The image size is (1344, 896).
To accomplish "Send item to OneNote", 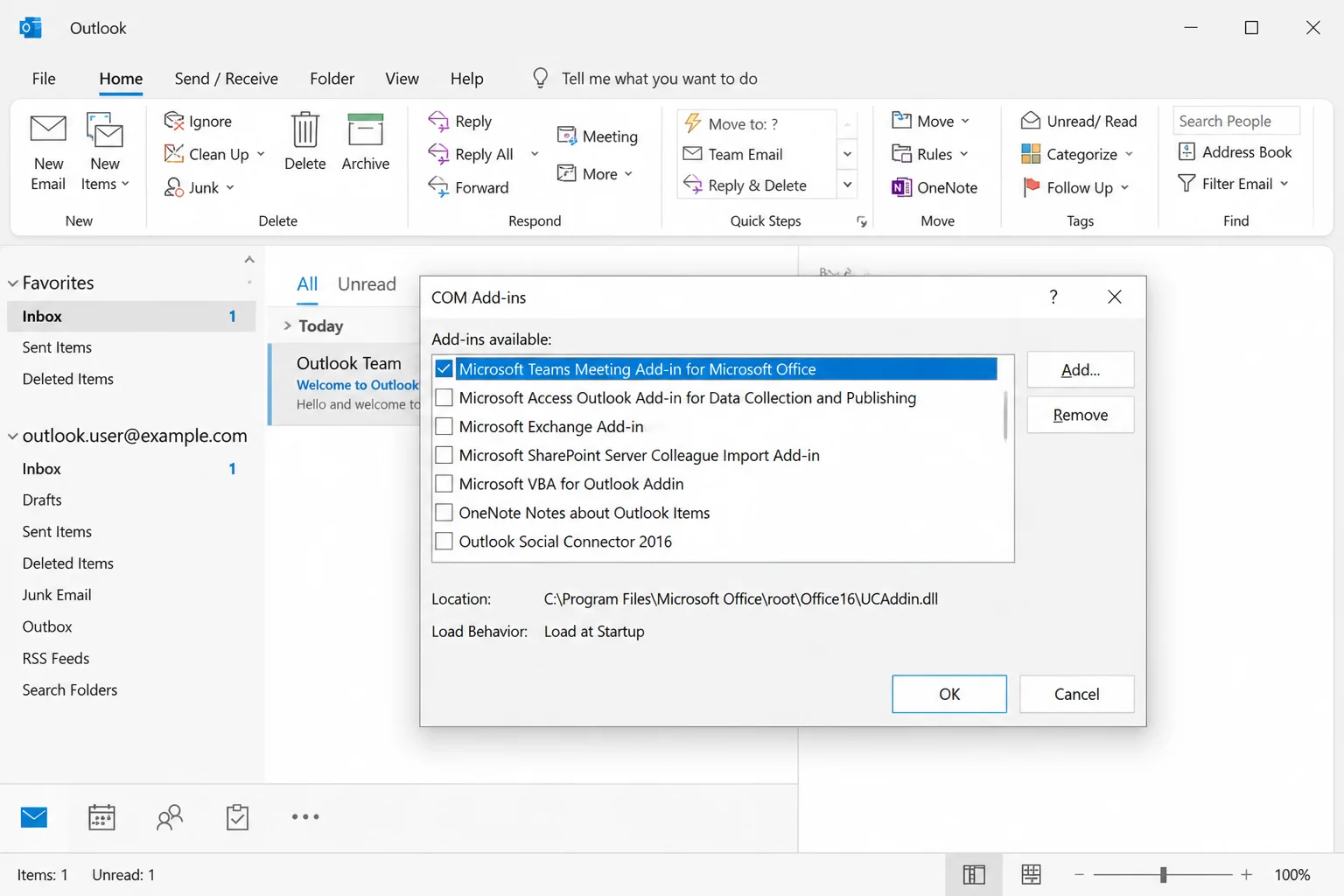I will [x=934, y=187].
